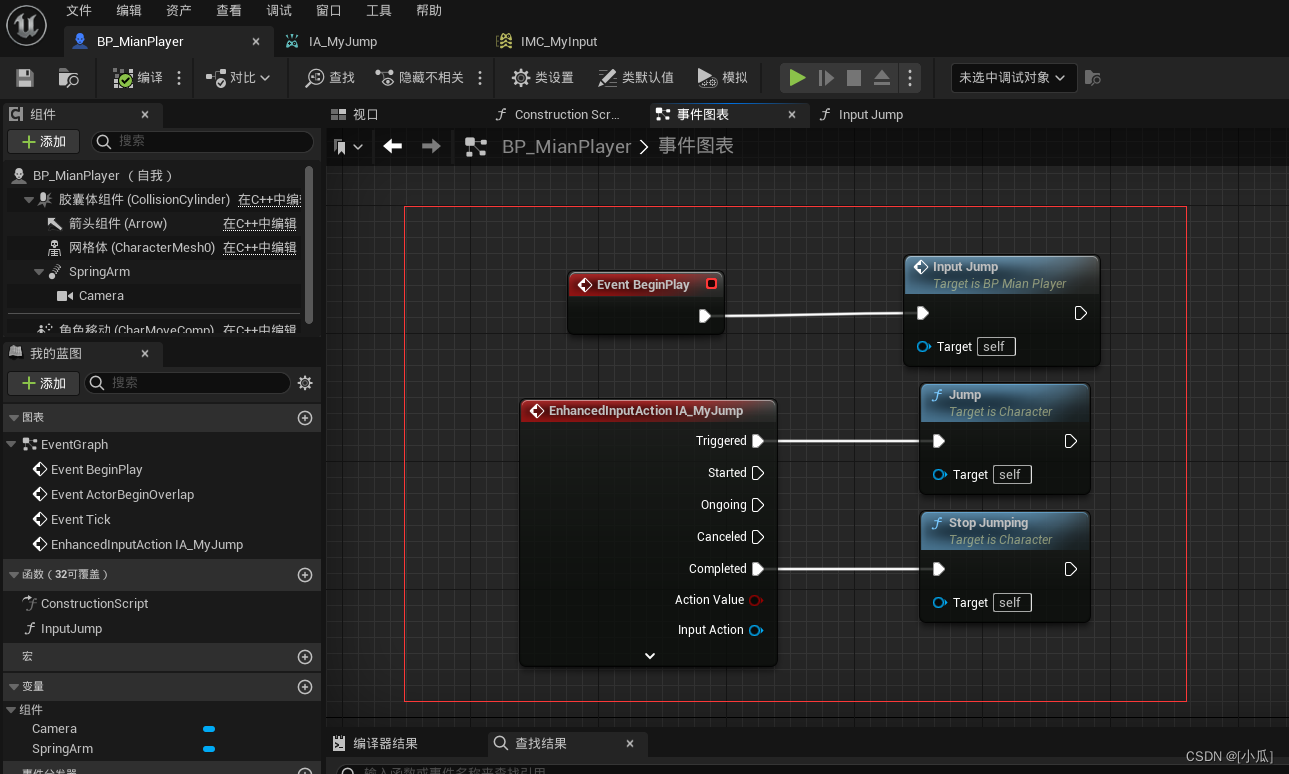Click the debug object browse icon
Screen dimensions: 1289x774
click(x=1093, y=77)
